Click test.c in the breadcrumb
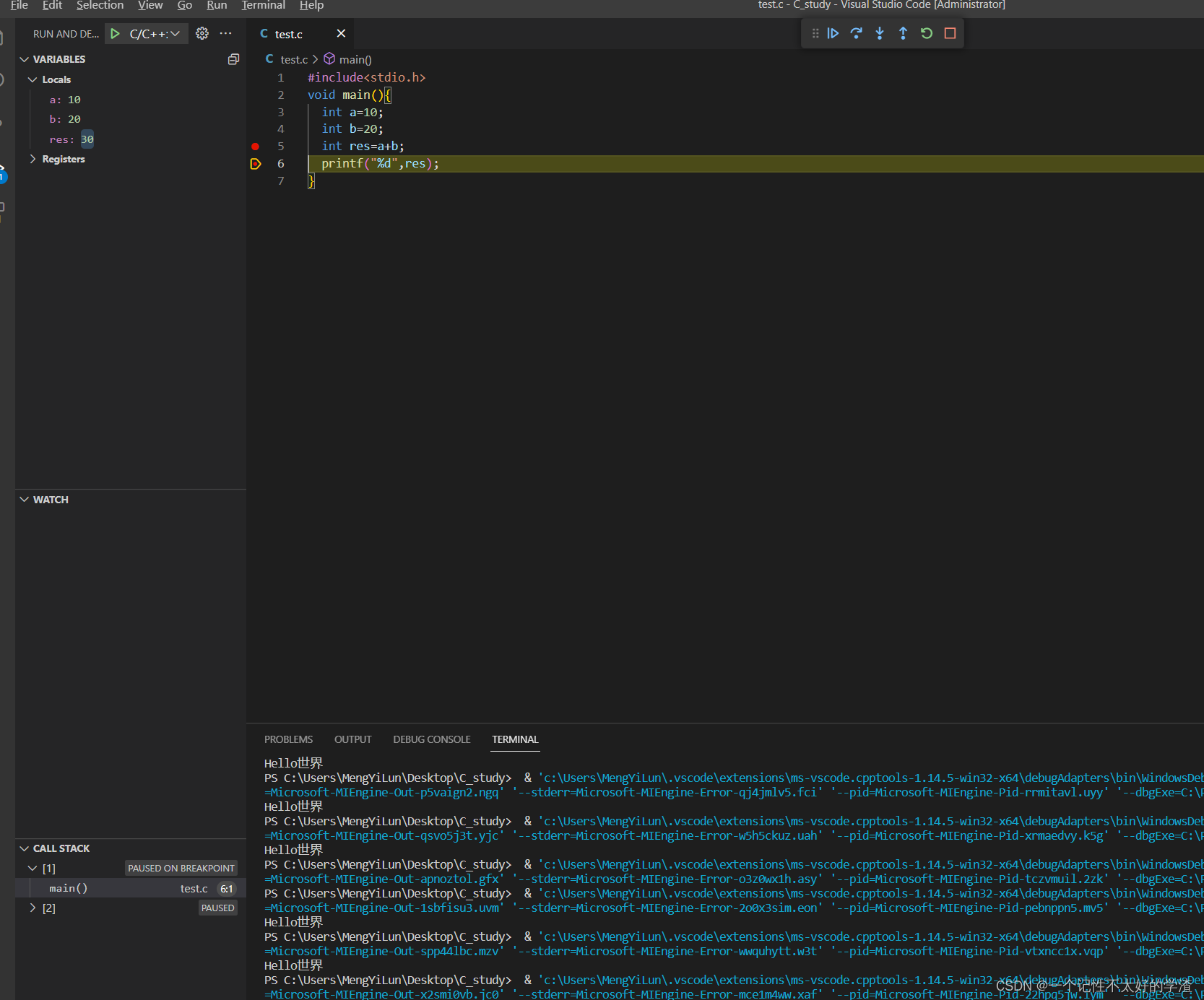The height and width of the screenshot is (1000, 1204). tap(294, 59)
